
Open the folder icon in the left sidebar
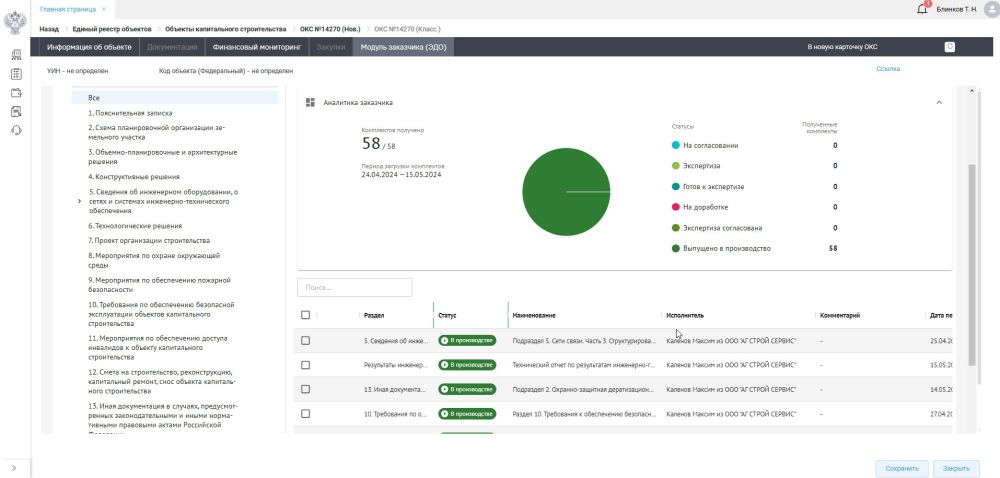tap(17, 93)
